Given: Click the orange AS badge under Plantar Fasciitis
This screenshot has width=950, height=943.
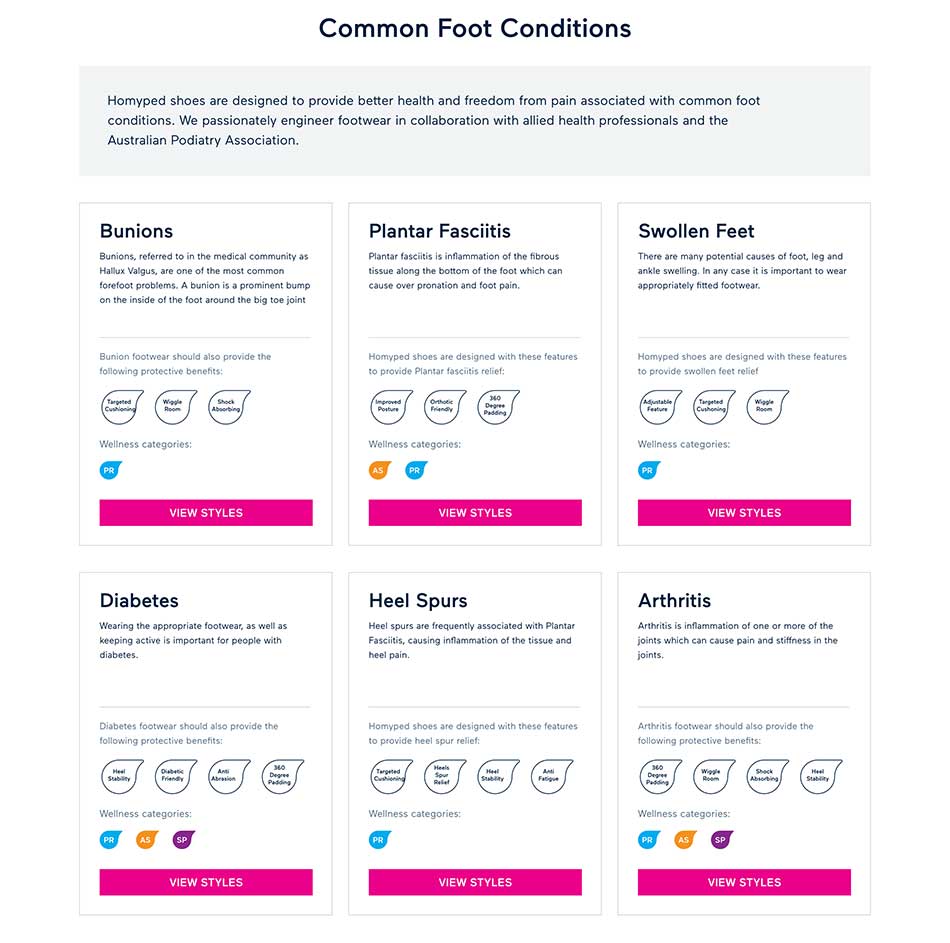Looking at the screenshot, I should (x=380, y=470).
